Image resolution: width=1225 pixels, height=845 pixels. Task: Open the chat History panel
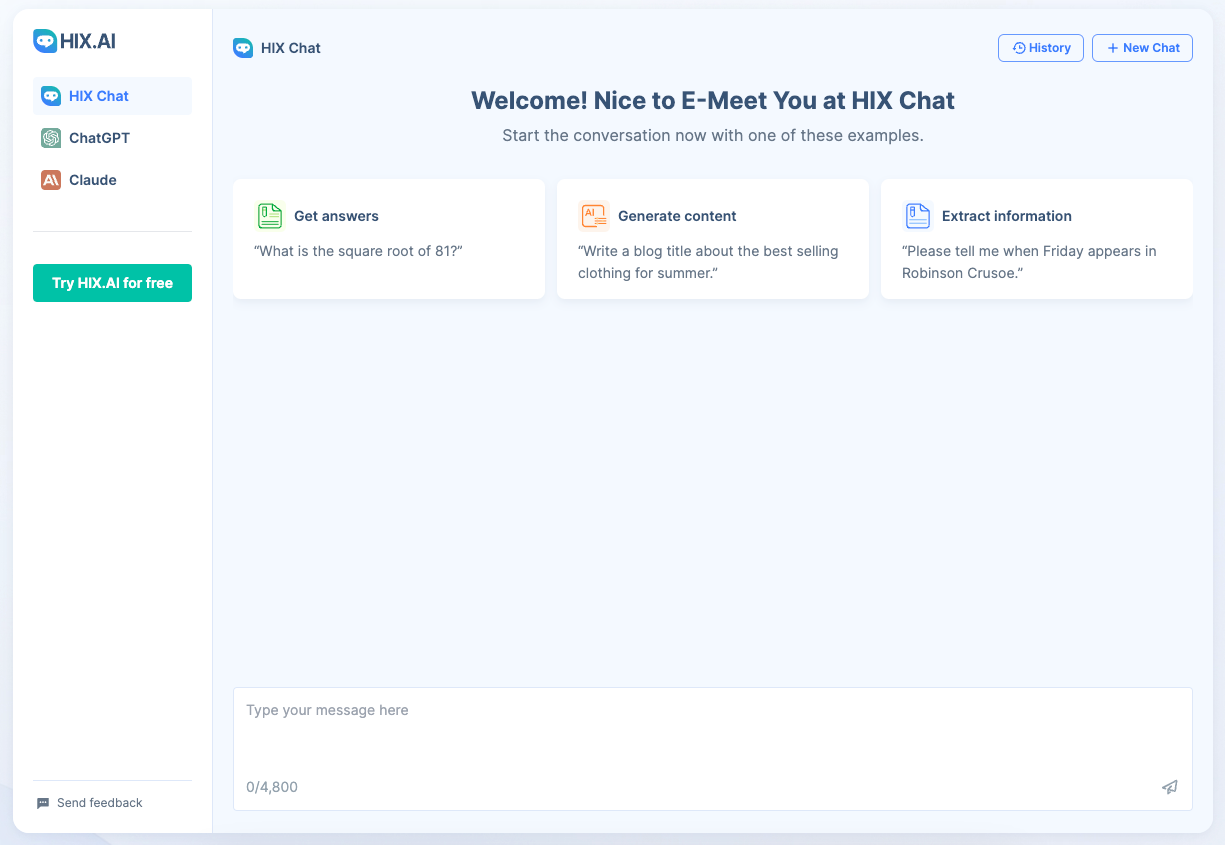tap(1040, 47)
